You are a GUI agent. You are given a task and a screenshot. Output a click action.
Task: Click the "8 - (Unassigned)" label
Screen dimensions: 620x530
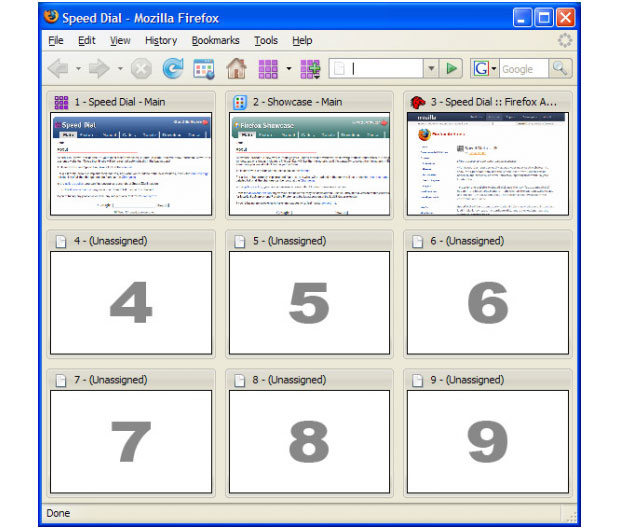coord(289,380)
